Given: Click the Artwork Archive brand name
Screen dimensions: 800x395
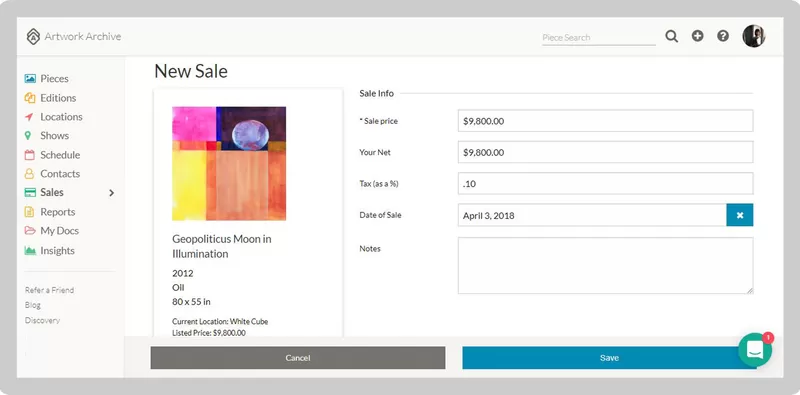Looking at the screenshot, I should 83,36.
